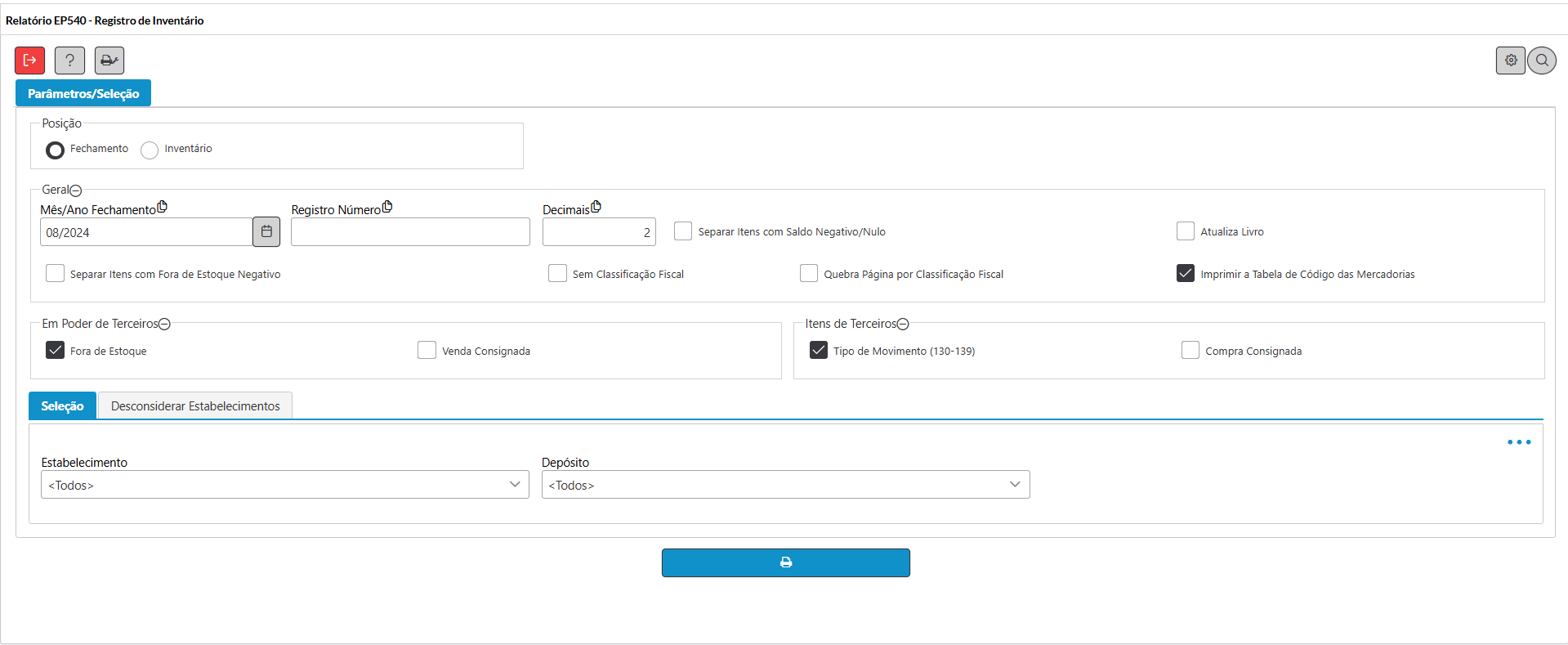Switch to Desconsiderar Estabelecimentos tab

(x=195, y=406)
